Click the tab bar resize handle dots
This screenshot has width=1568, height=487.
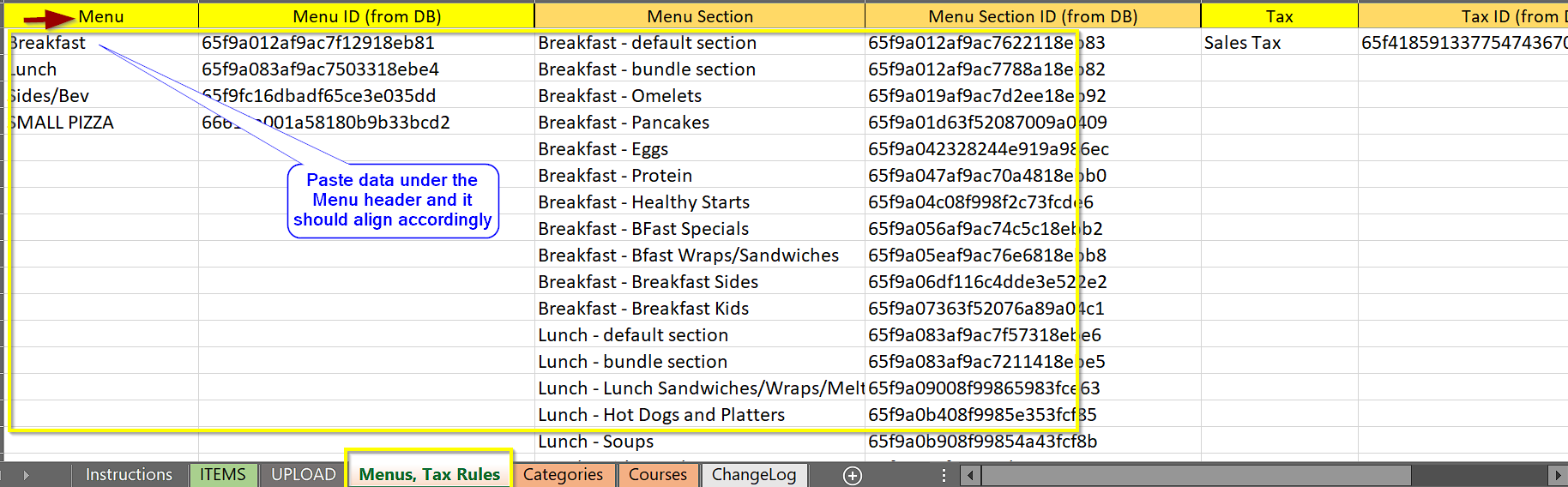[944, 475]
